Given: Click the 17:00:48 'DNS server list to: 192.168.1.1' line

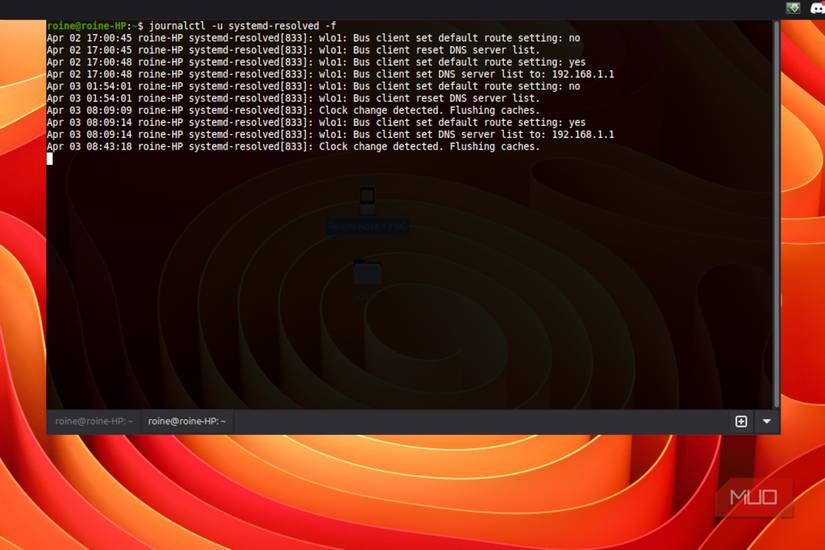Looking at the screenshot, I should 330,74.
